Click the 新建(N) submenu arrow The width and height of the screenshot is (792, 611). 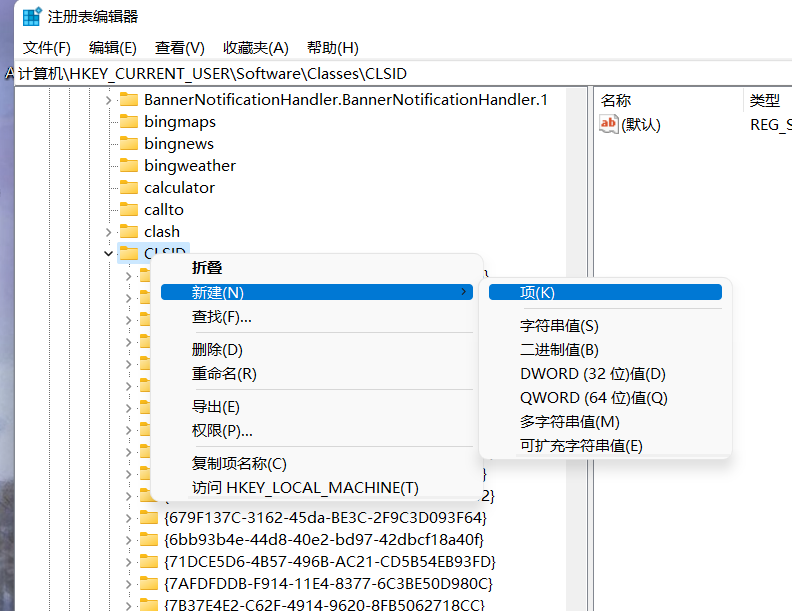(x=463, y=292)
